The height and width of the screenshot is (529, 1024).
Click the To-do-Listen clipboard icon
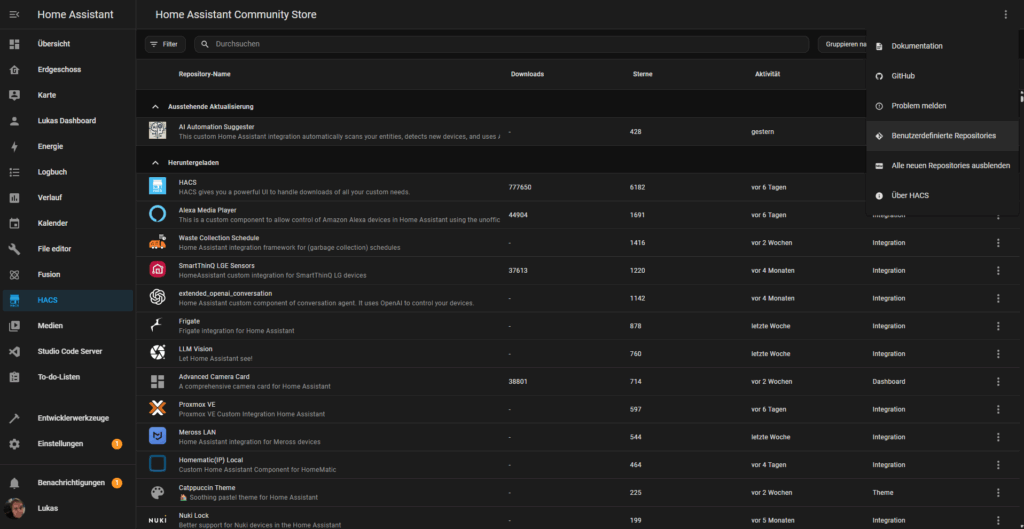click(14, 377)
